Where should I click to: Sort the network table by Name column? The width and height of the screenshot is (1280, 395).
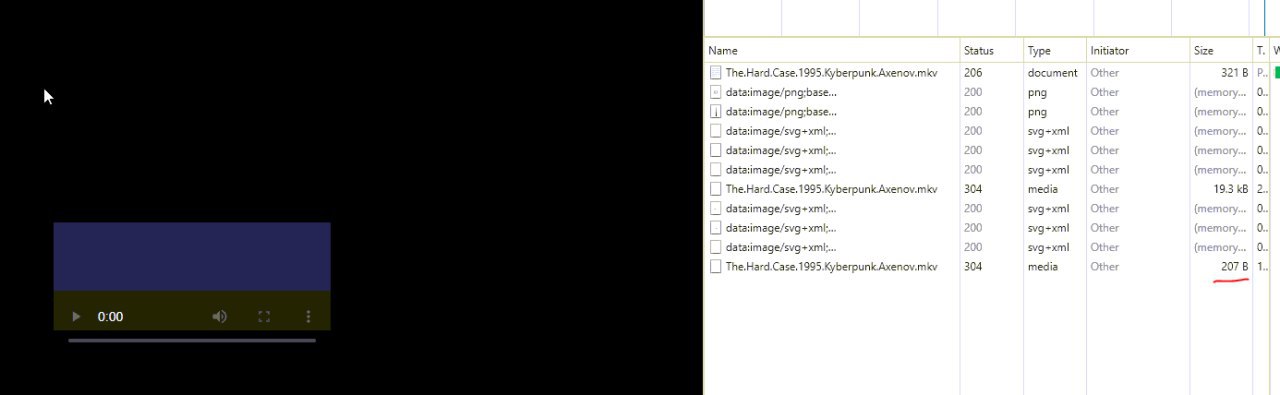[x=832, y=50]
